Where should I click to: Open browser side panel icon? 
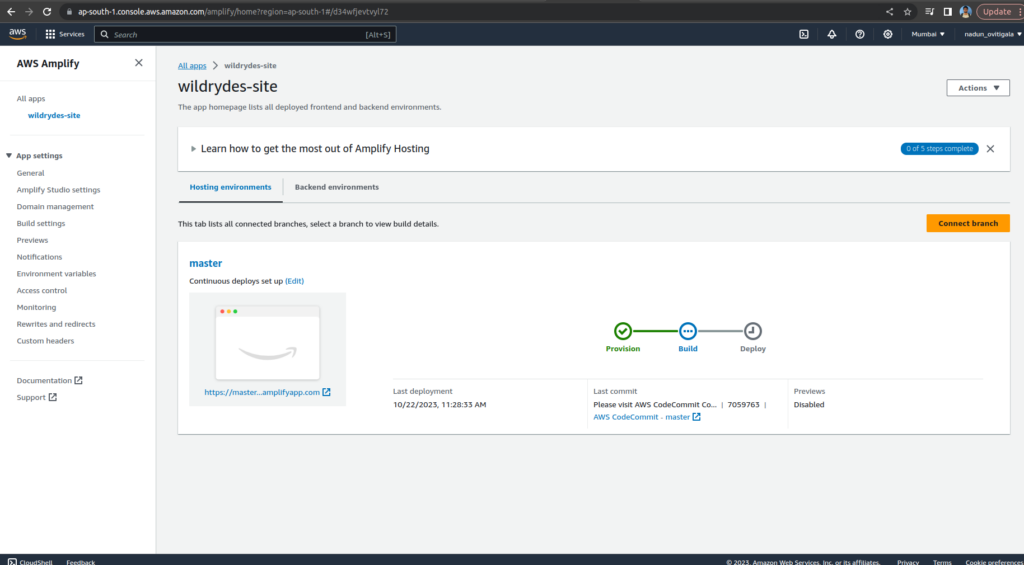948,12
